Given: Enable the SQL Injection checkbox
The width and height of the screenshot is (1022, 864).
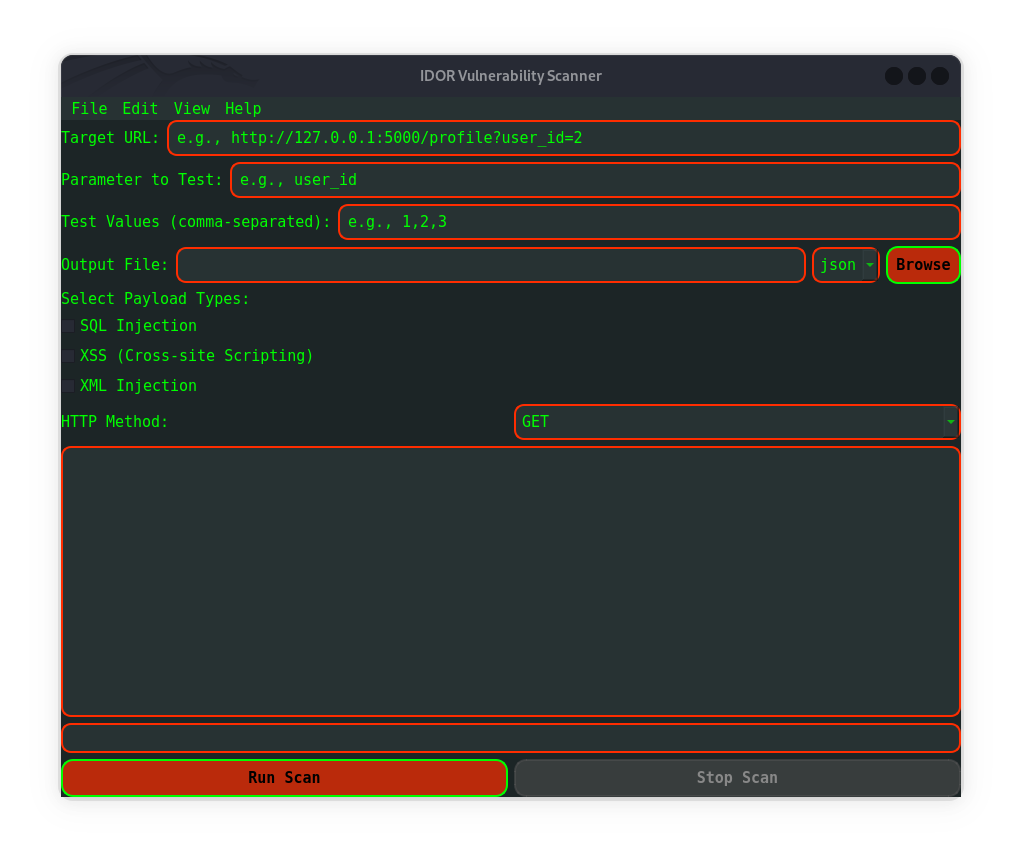Looking at the screenshot, I should click(68, 326).
